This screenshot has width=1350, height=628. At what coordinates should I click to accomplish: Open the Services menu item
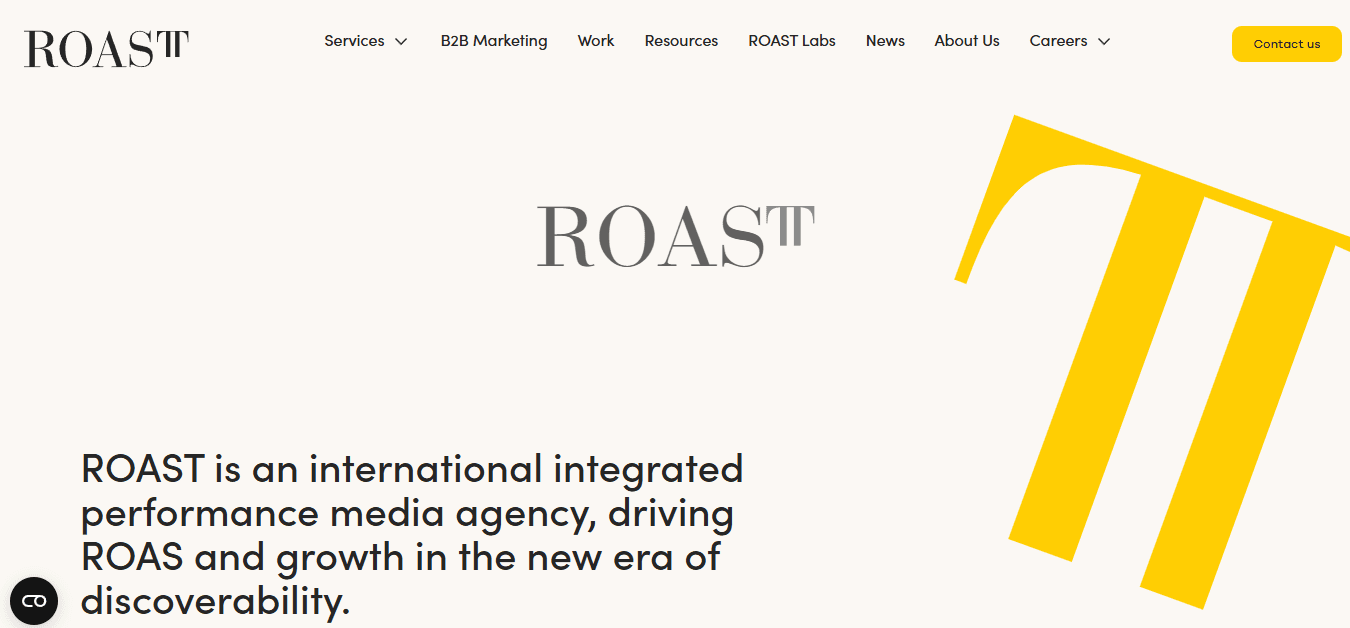354,41
